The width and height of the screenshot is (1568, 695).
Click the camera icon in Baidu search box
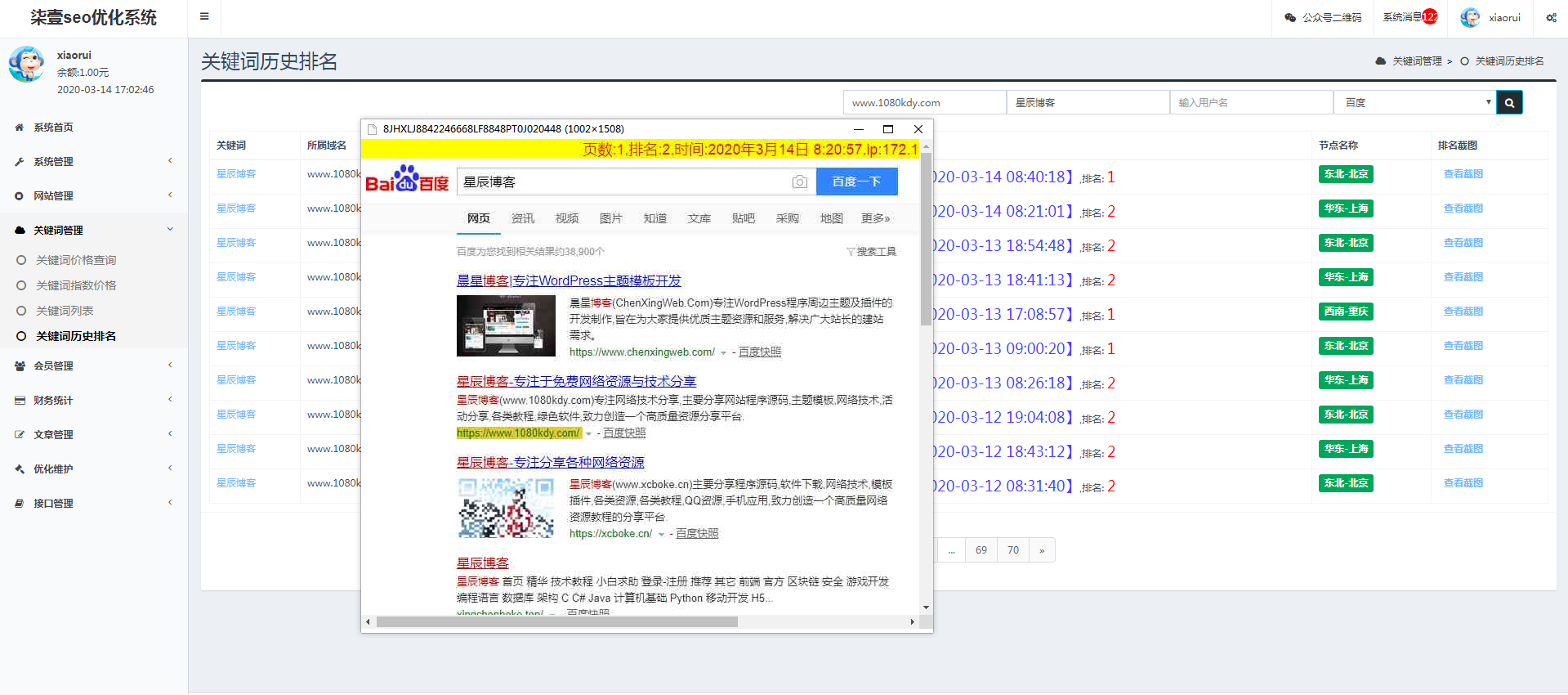pyautogui.click(x=800, y=182)
